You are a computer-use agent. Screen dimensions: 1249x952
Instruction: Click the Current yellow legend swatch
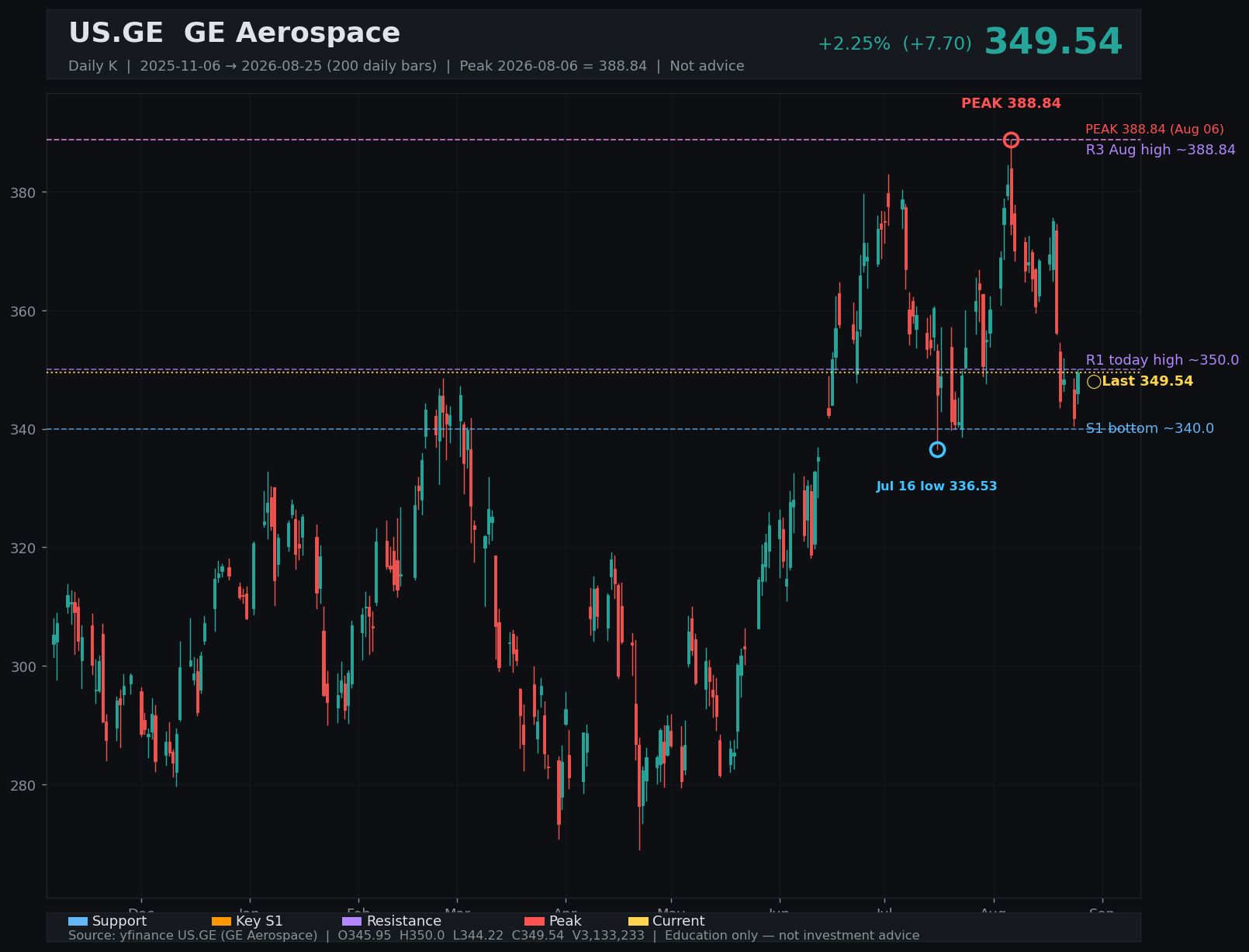638,922
